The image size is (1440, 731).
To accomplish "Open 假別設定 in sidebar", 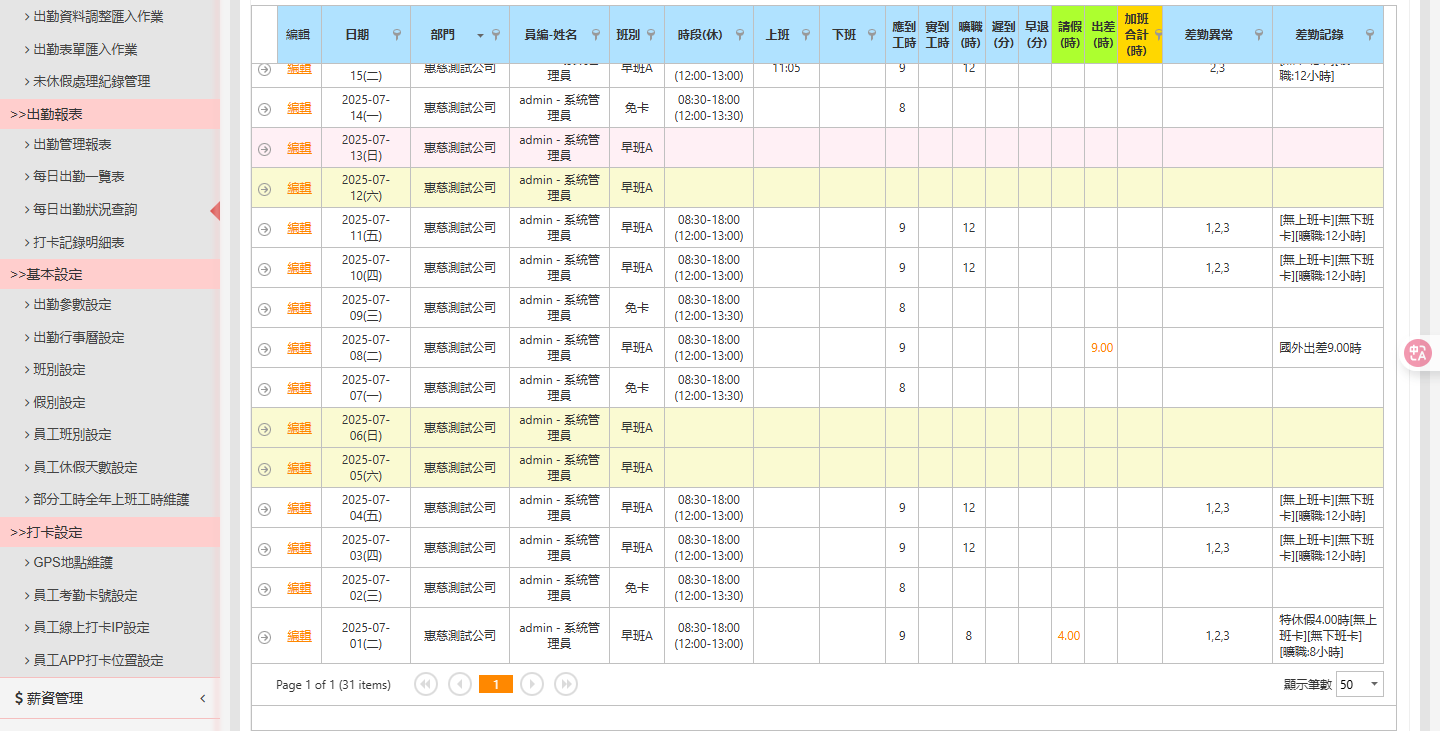I will [59, 402].
